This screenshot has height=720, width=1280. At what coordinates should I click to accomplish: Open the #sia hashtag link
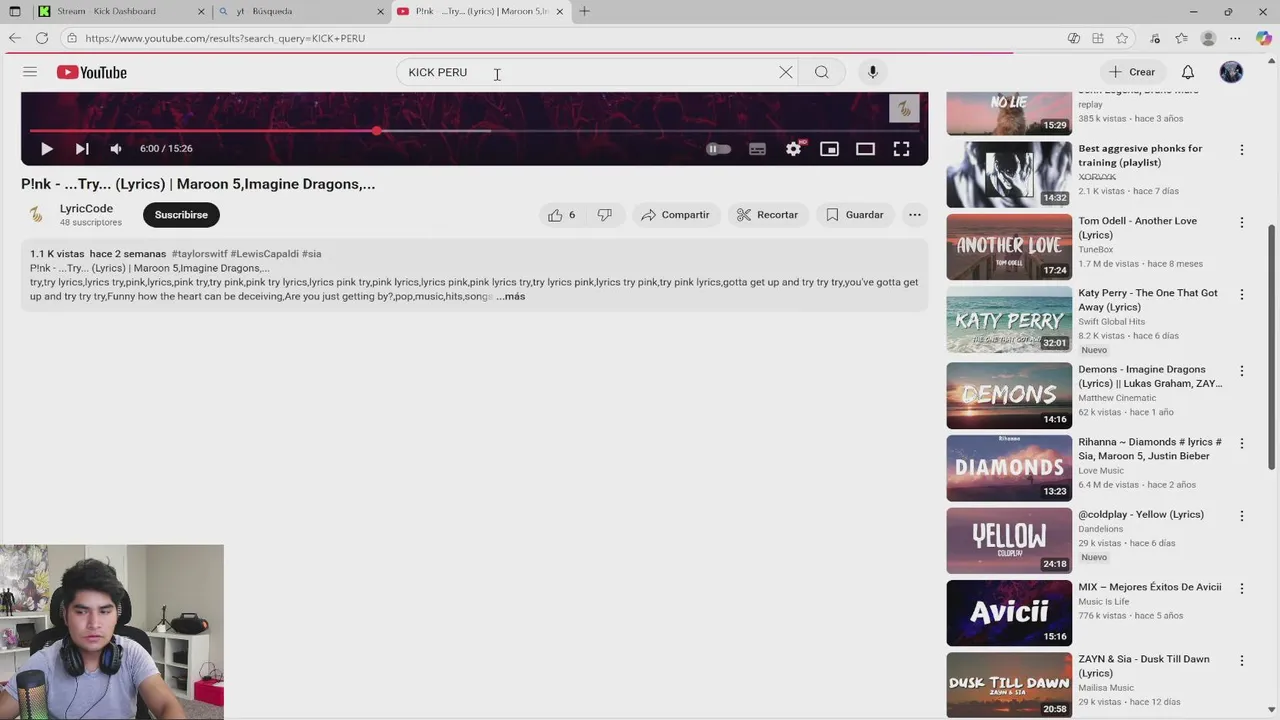pos(311,254)
